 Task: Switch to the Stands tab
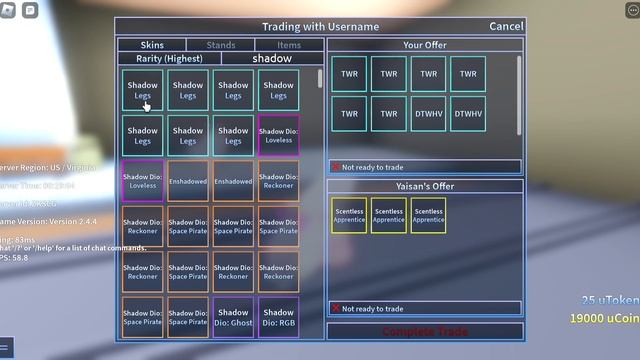click(220, 45)
